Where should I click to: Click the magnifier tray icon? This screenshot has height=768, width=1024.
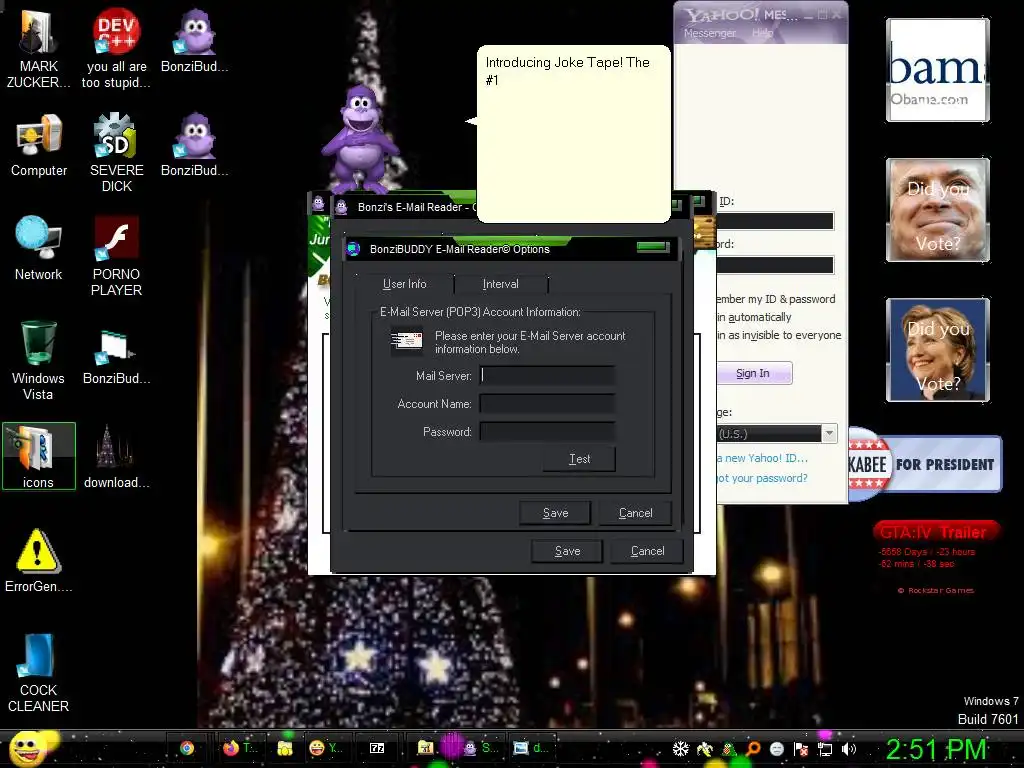coord(753,749)
